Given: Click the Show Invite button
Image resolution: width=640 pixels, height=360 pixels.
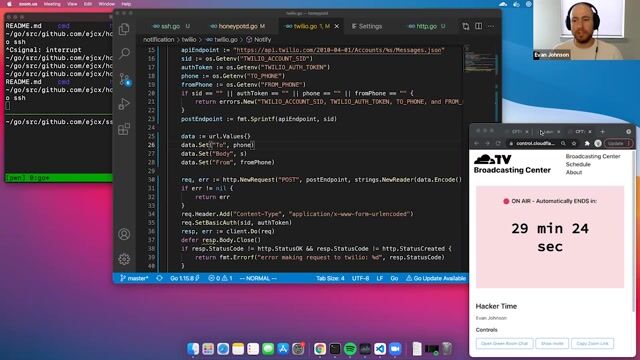Looking at the screenshot, I should pos(552,343).
